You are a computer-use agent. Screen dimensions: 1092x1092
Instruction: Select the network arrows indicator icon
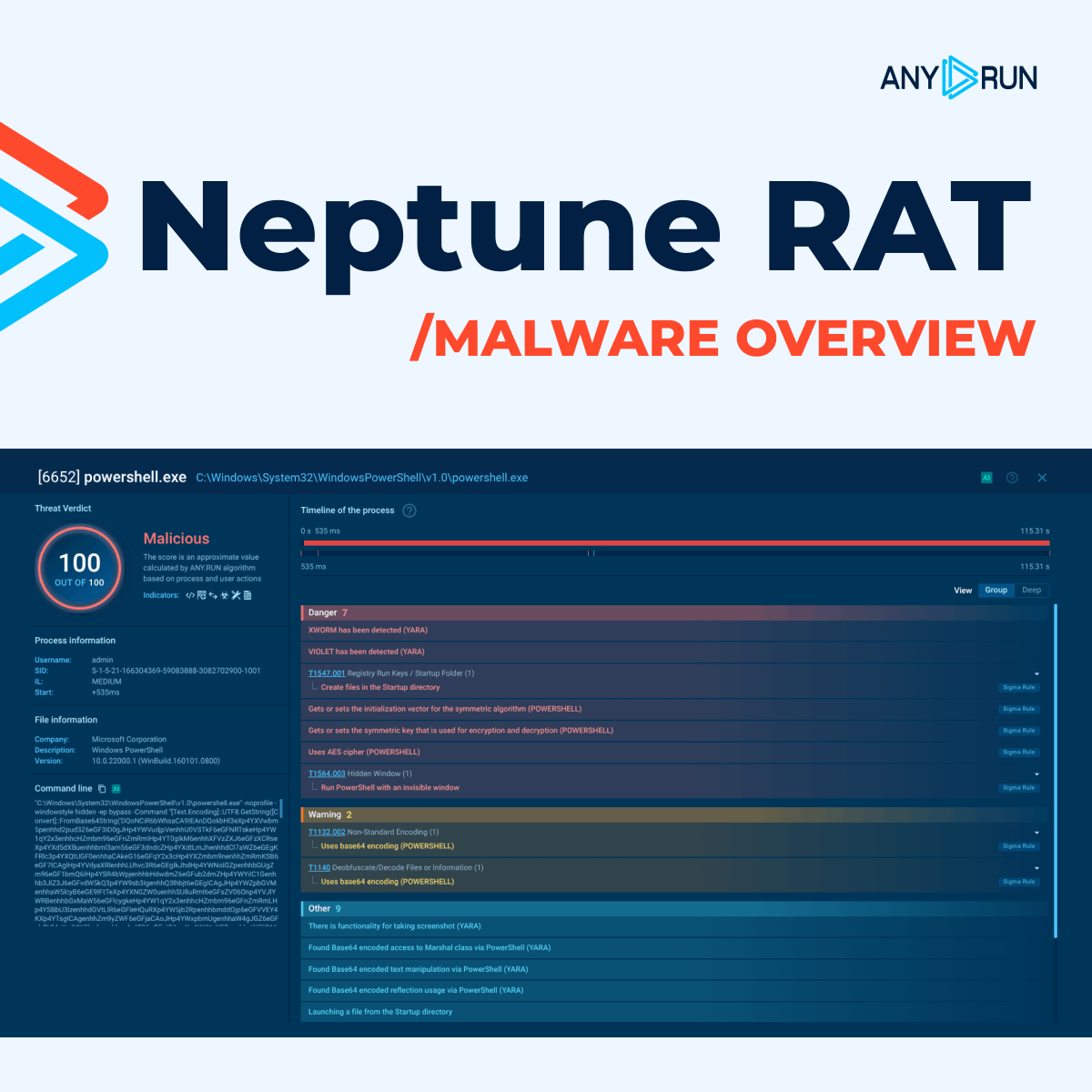(x=213, y=595)
